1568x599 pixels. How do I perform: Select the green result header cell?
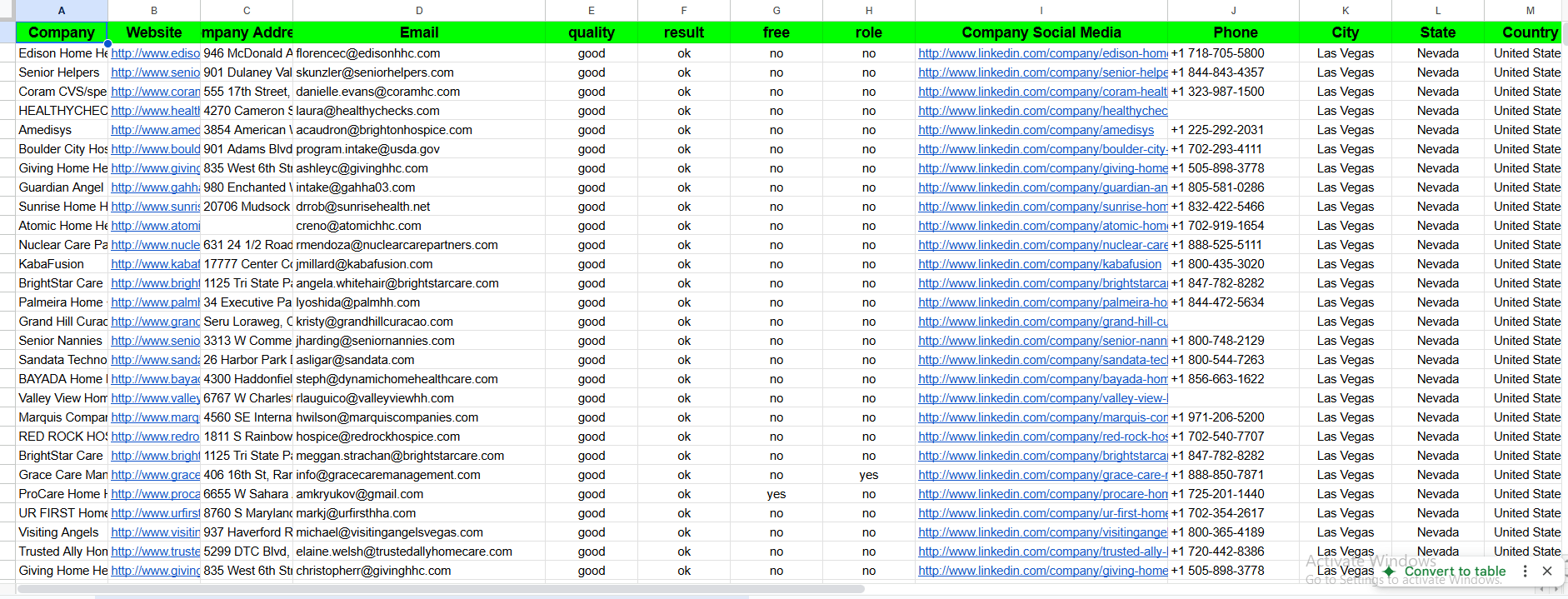pyautogui.click(x=684, y=32)
